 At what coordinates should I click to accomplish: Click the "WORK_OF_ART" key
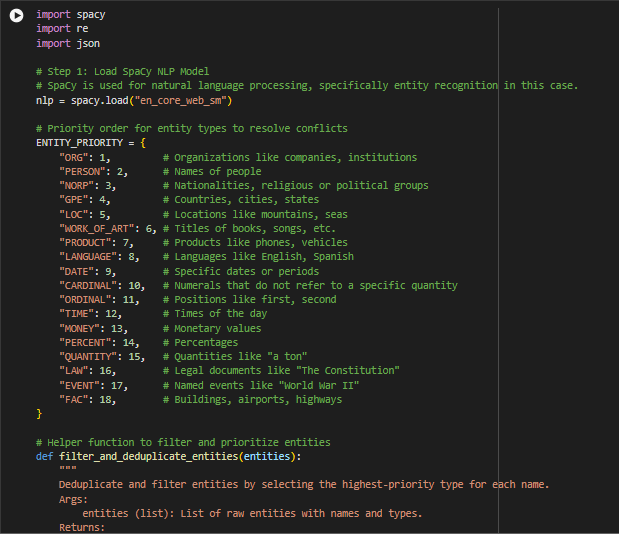(97, 229)
